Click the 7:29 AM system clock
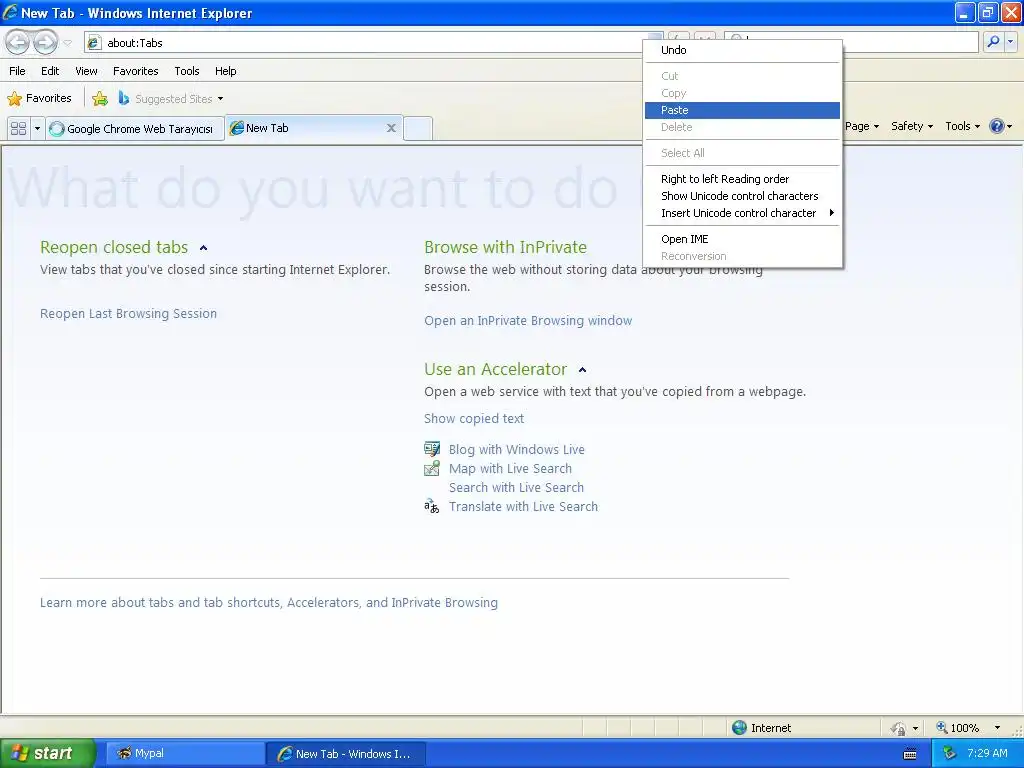This screenshot has height=768, width=1024. pos(987,753)
